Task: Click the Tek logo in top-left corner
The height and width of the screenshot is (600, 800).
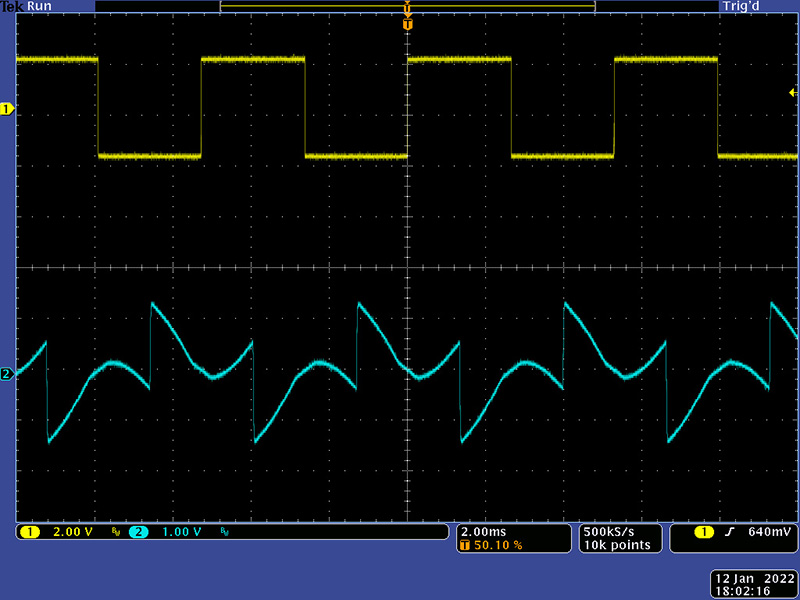Action: click(12, 6)
